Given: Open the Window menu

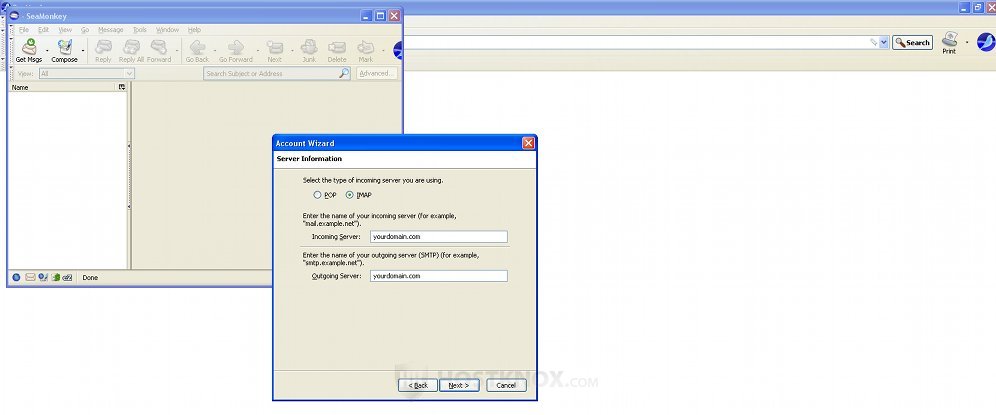Looking at the screenshot, I should click(x=167, y=30).
